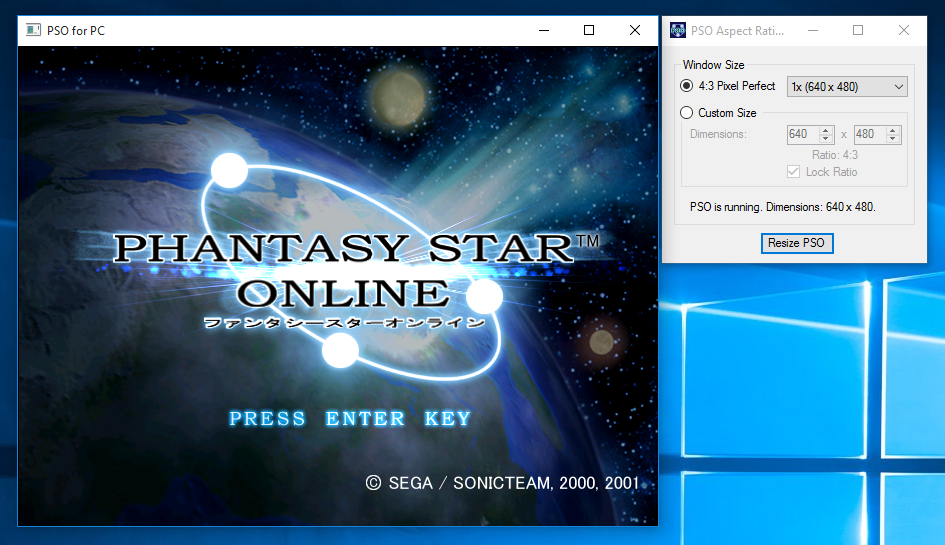945x545 pixels.
Task: Click the width field showing 640
Action: pyautogui.click(x=803, y=134)
